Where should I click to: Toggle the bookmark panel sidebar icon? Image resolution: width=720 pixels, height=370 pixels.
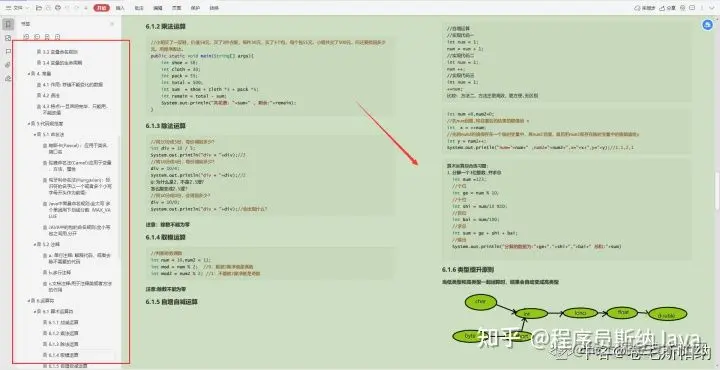pos(8,24)
